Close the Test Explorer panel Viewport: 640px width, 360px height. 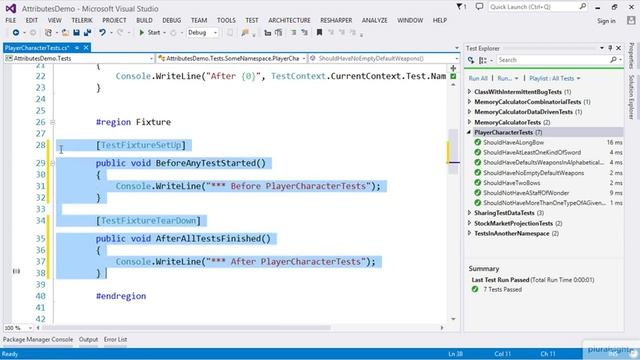pyautogui.click(x=619, y=48)
